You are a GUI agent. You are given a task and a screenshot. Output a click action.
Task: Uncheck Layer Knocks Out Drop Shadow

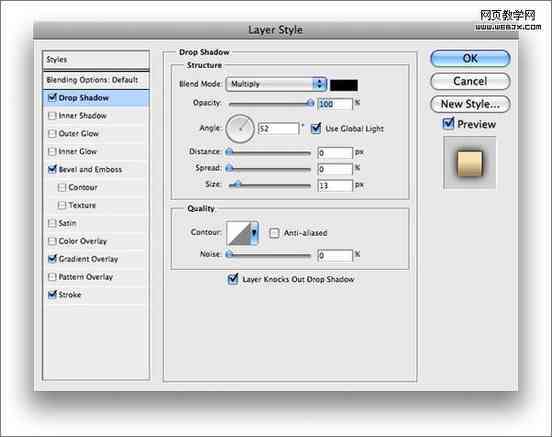coord(233,279)
